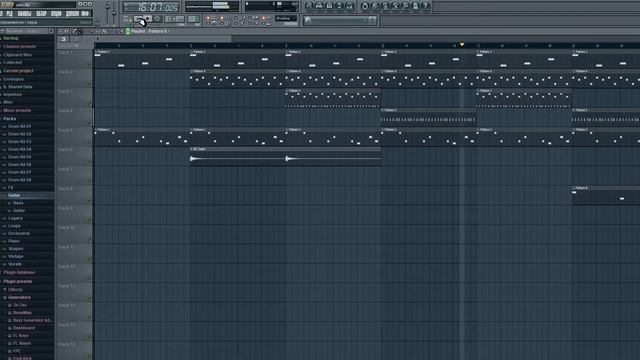
Task: Mute Track 6 with its green LED
Action: [90, 162]
